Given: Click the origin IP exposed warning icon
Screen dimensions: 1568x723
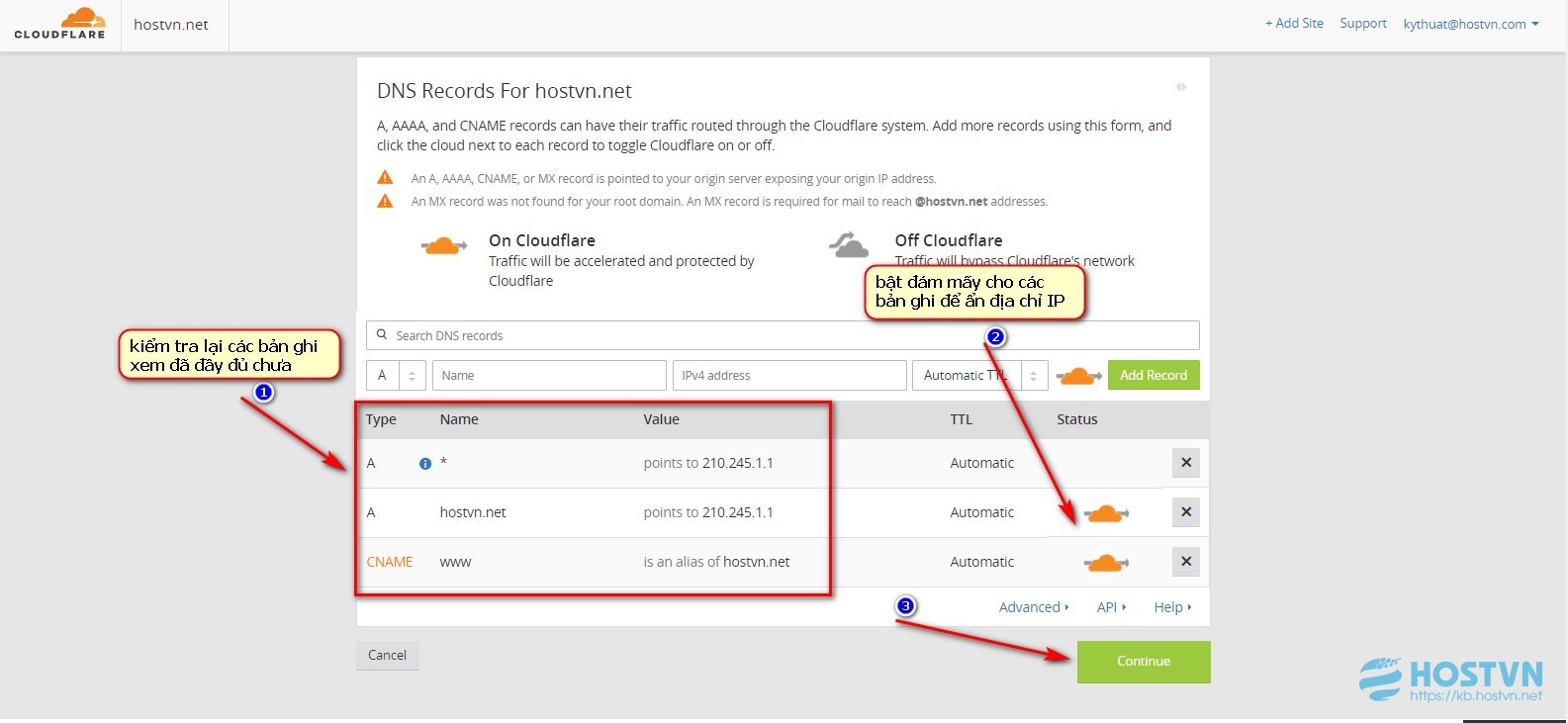Looking at the screenshot, I should pyautogui.click(x=385, y=178).
